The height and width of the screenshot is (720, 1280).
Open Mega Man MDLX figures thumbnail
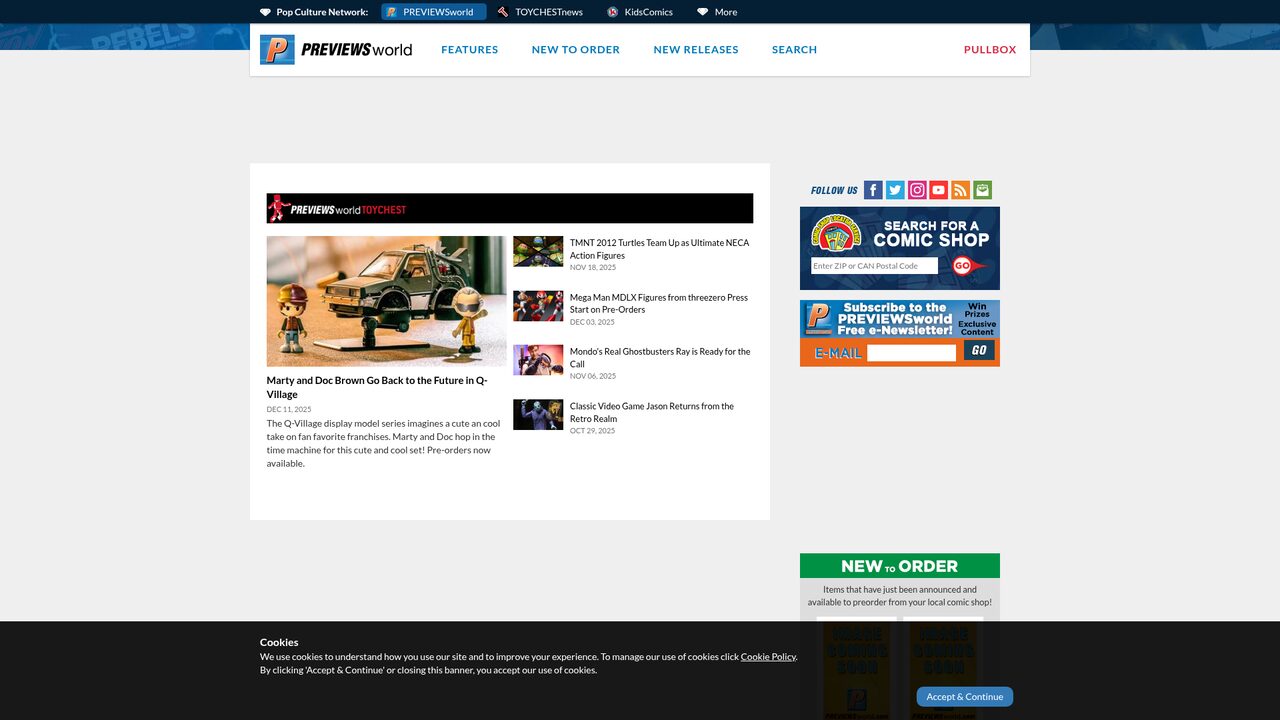click(538, 306)
